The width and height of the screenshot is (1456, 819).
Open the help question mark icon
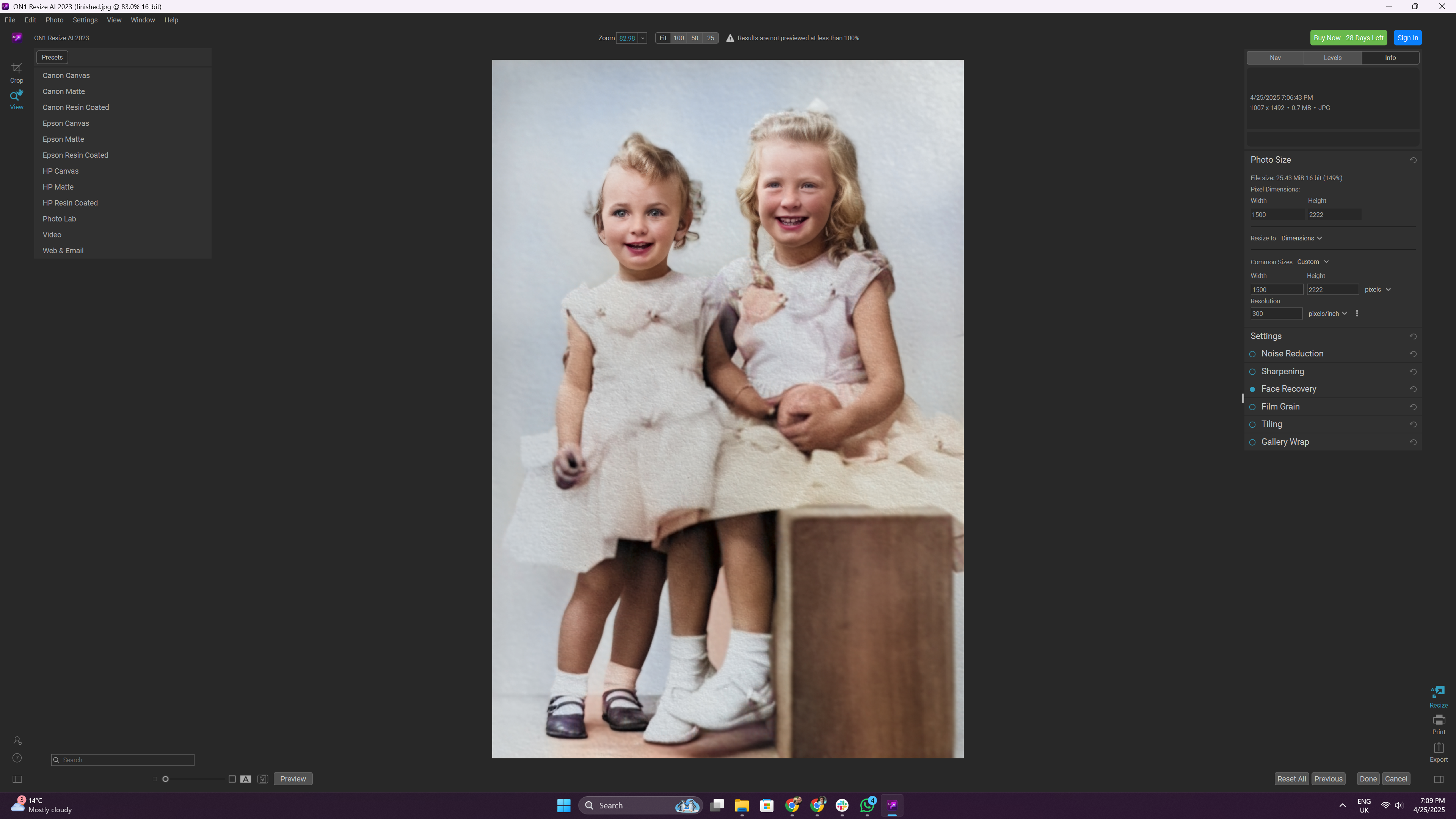click(x=17, y=758)
